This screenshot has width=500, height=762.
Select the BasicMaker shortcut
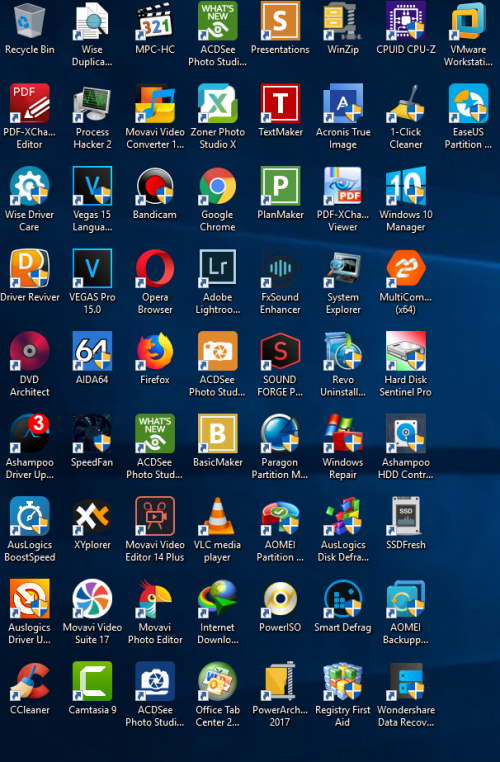click(x=217, y=433)
